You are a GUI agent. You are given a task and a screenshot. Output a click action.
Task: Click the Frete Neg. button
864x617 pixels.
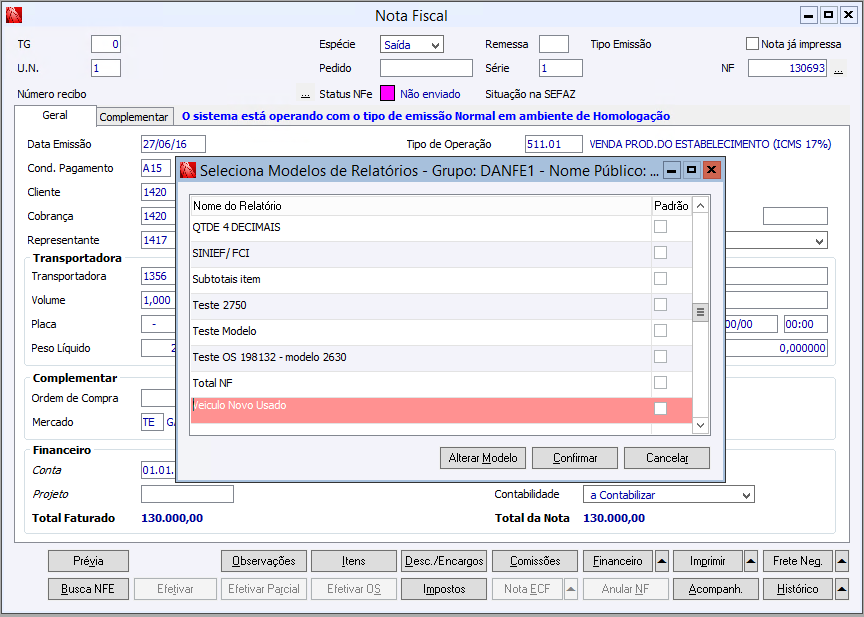[798, 561]
